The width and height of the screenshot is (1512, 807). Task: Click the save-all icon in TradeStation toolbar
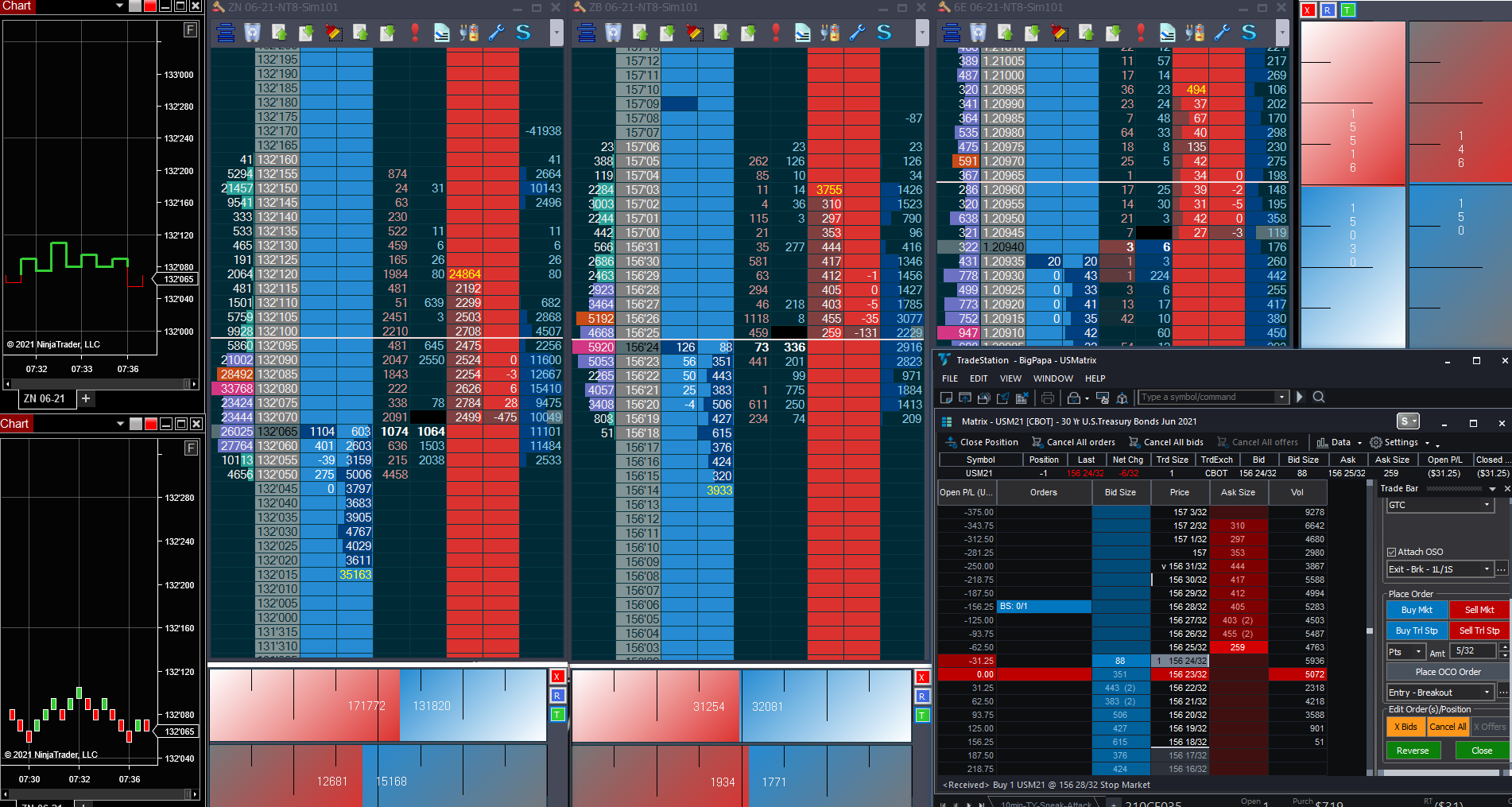pos(984,398)
